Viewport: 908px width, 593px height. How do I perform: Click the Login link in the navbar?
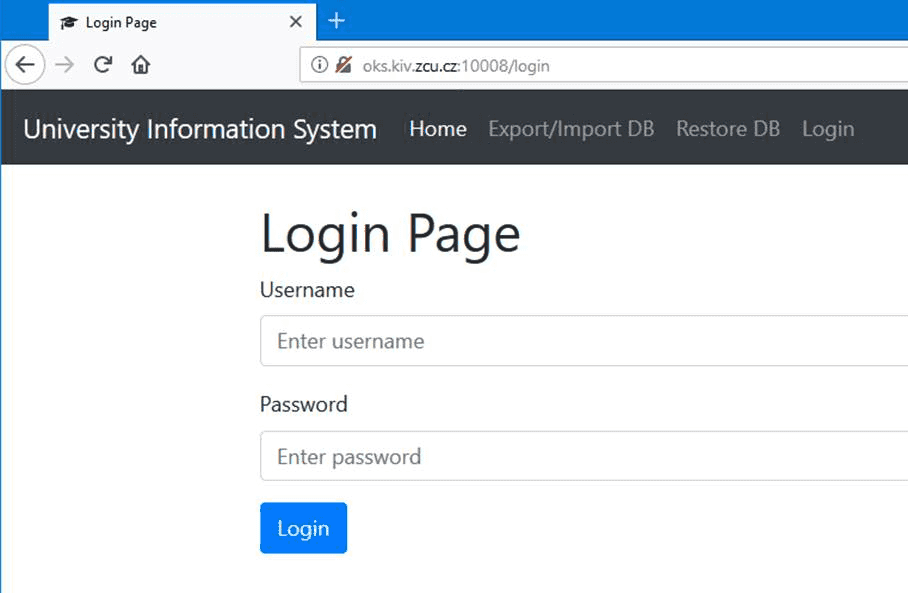(828, 129)
